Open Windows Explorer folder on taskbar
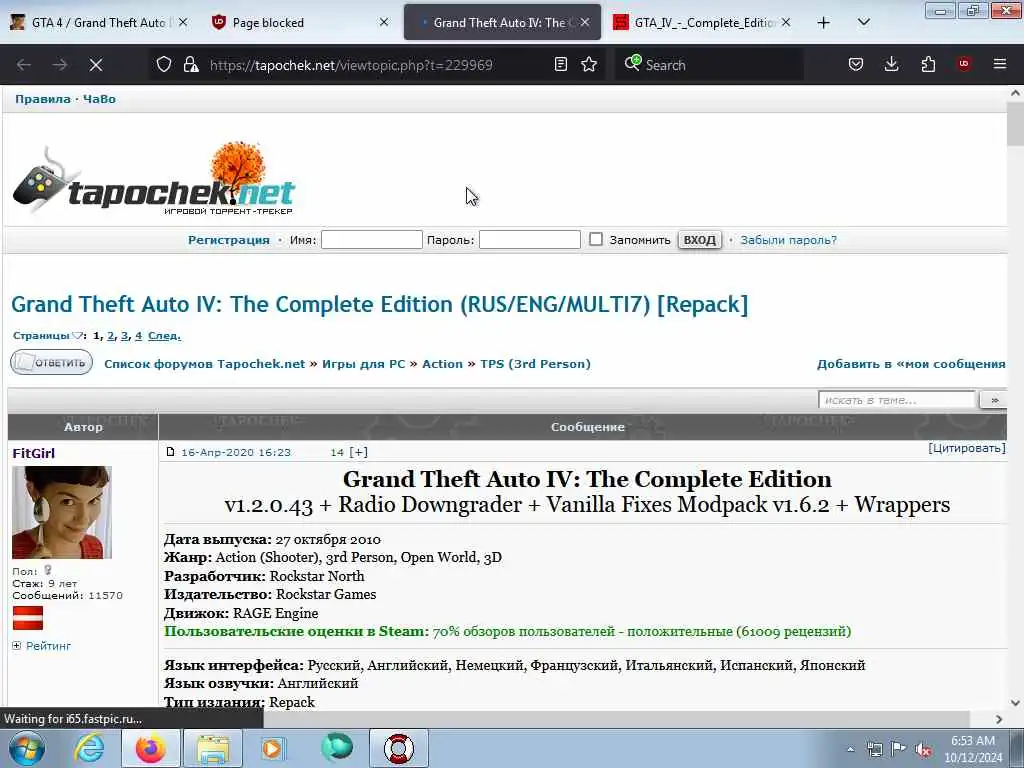The image size is (1024, 768). (213, 748)
